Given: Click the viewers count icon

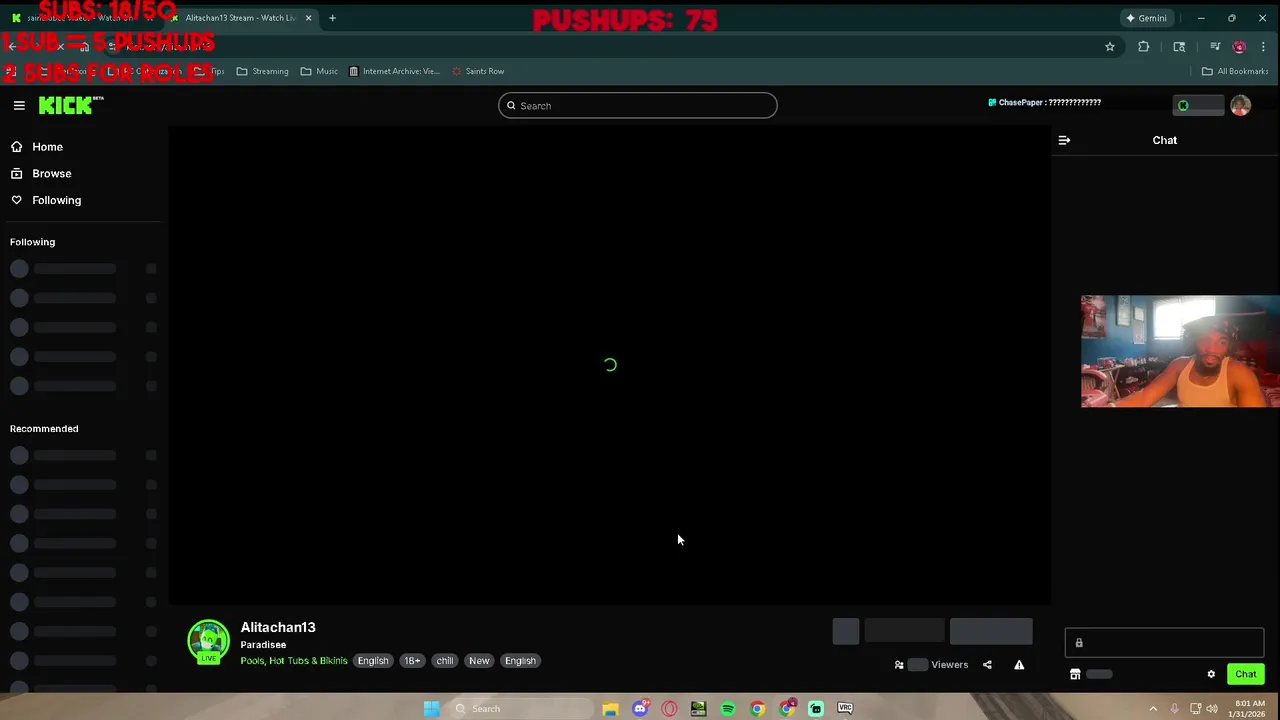Looking at the screenshot, I should point(899,665).
